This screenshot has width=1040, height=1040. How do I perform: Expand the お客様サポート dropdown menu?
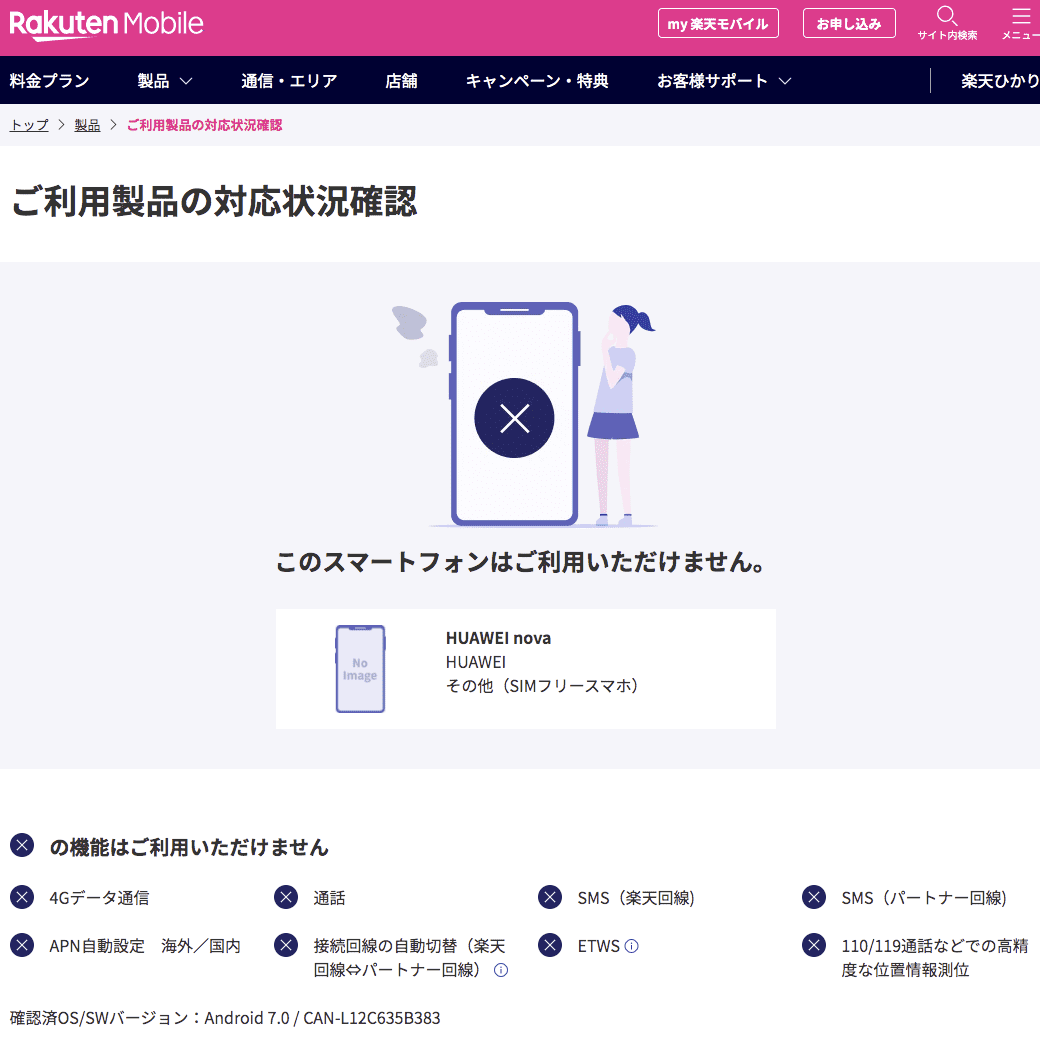724,81
